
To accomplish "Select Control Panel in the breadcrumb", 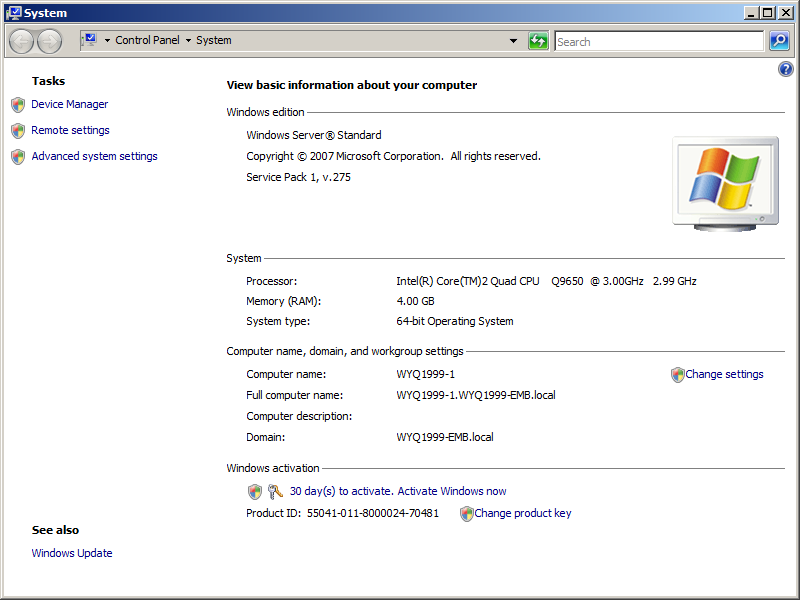I will tap(147, 41).
